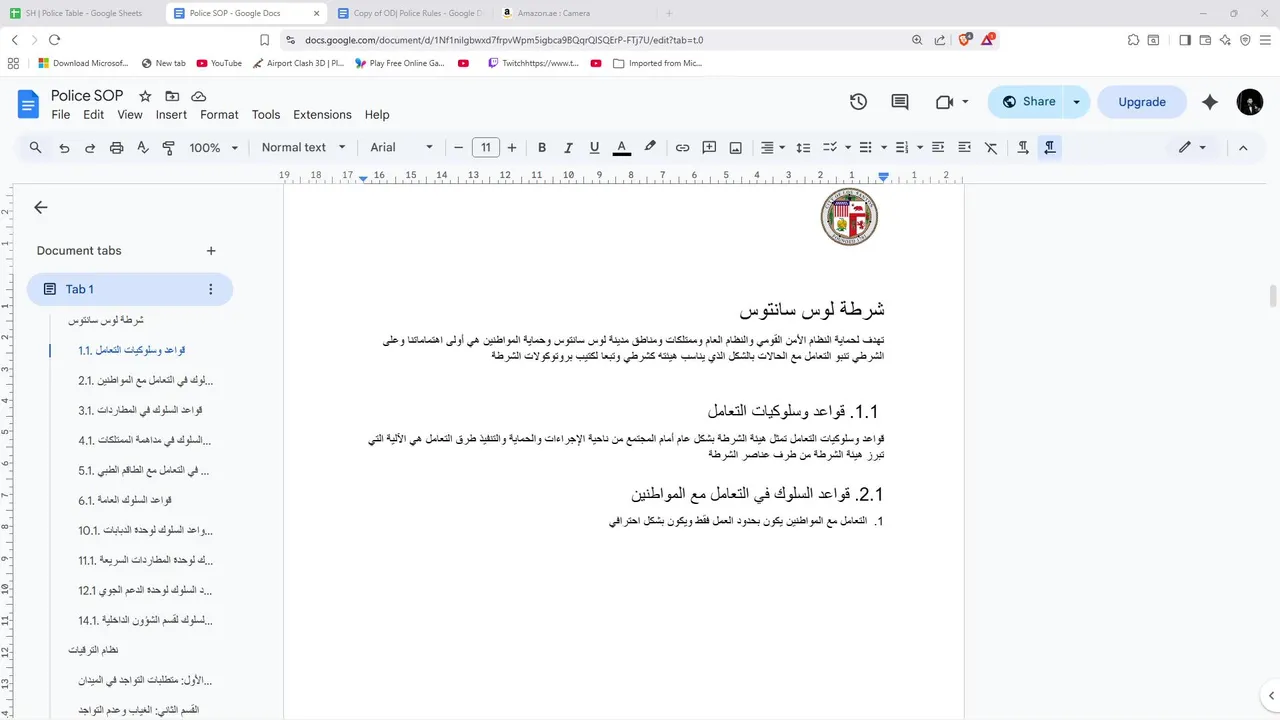Redo the last undone action
Viewport: 1280px width, 720px height.
[90, 147]
